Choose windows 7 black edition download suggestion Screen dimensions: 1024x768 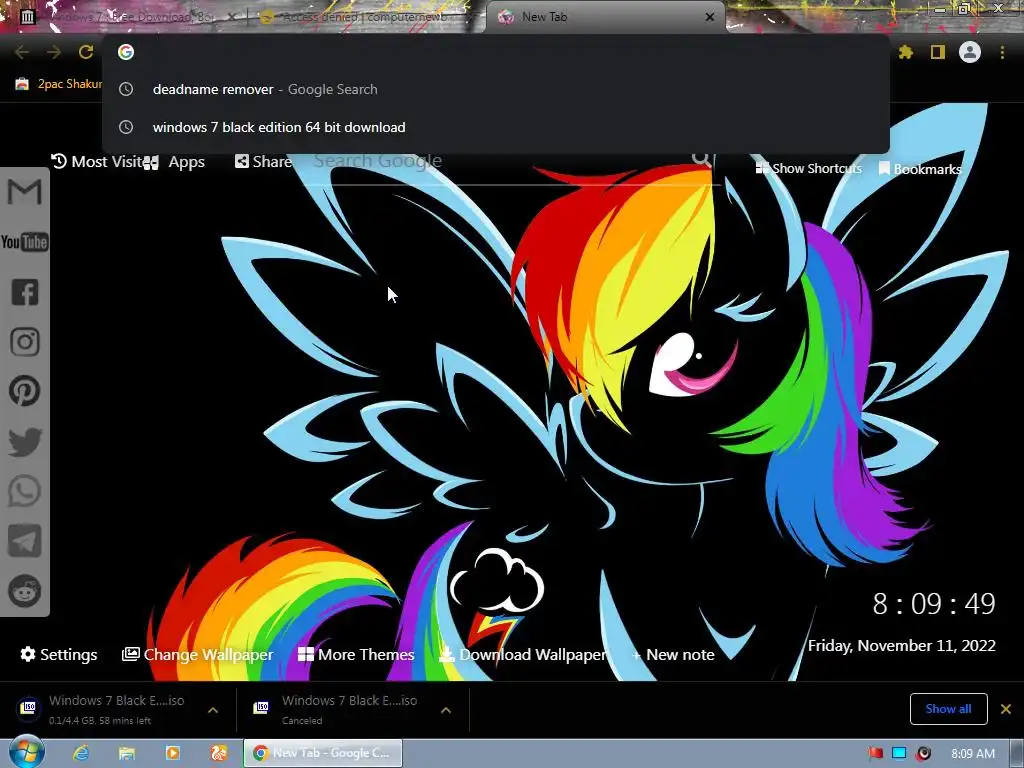[x=496, y=127]
